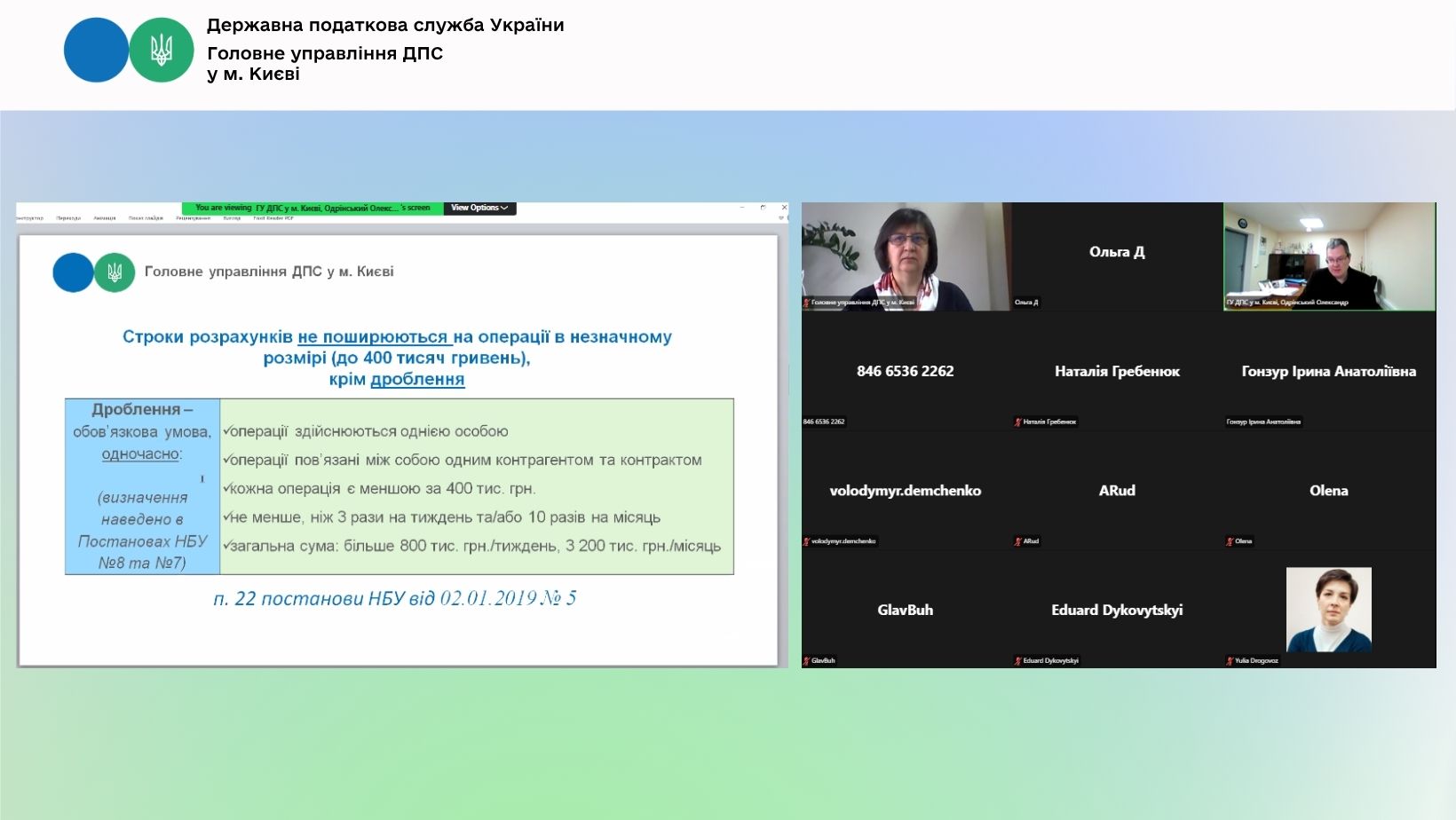
Task: Select active speaker video of Одрінський Олександр
Action: click(1329, 256)
